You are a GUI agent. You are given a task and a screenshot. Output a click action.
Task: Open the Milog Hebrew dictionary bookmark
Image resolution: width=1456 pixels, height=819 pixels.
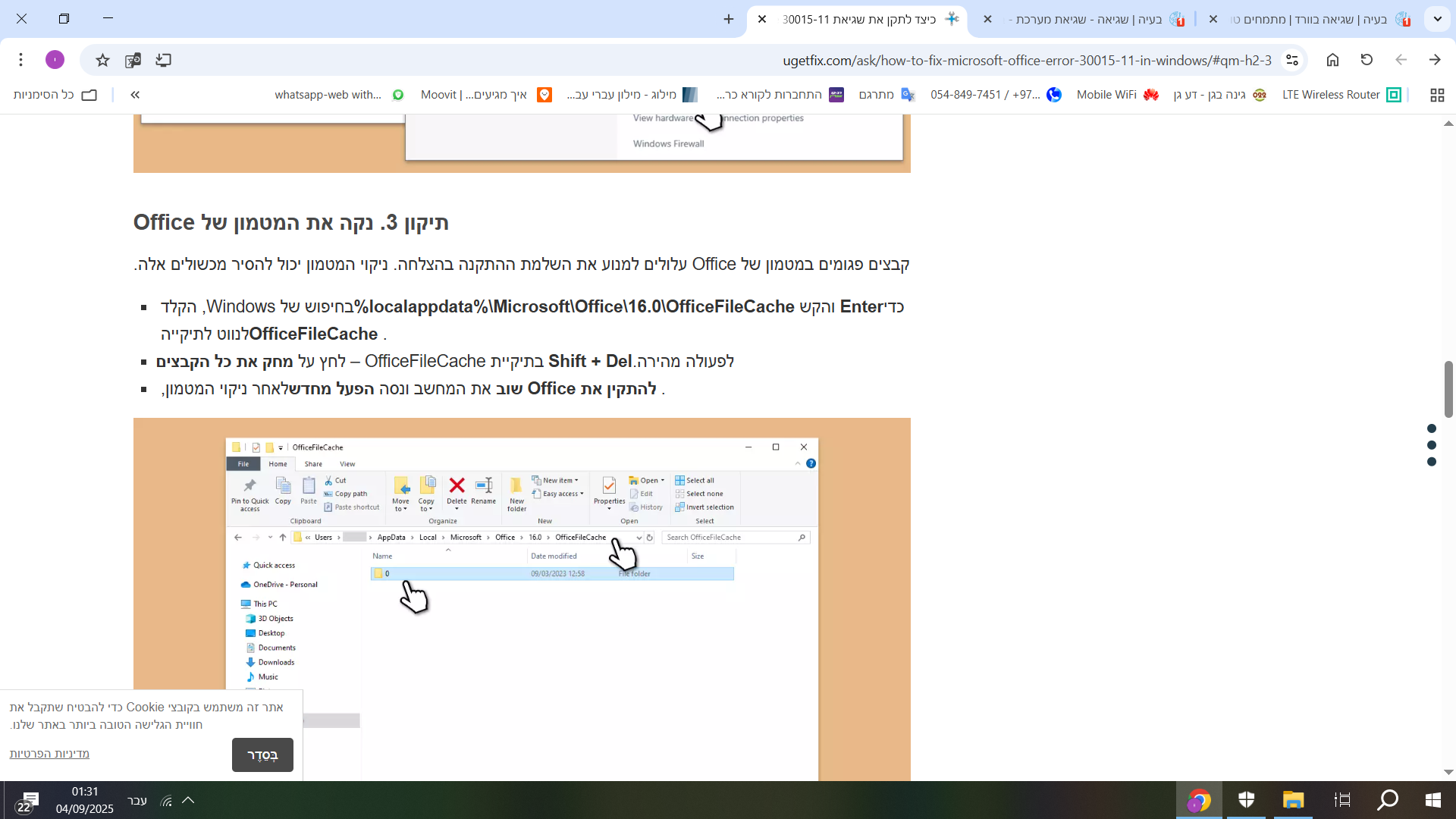(632, 95)
